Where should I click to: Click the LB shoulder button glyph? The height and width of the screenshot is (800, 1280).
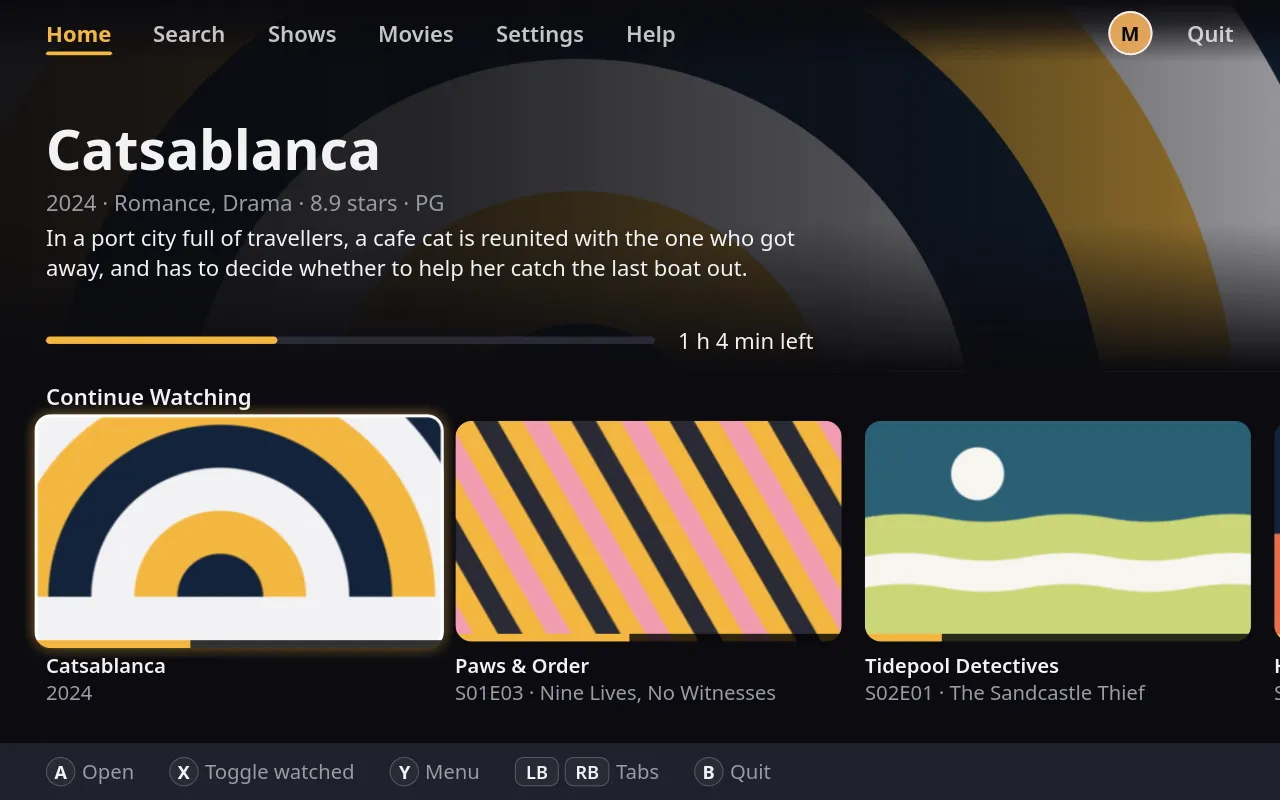537,772
